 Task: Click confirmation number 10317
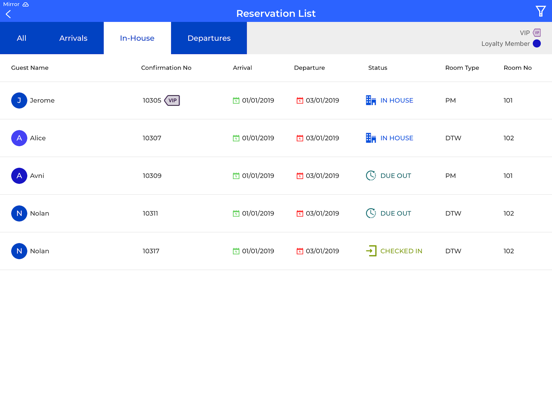click(151, 251)
